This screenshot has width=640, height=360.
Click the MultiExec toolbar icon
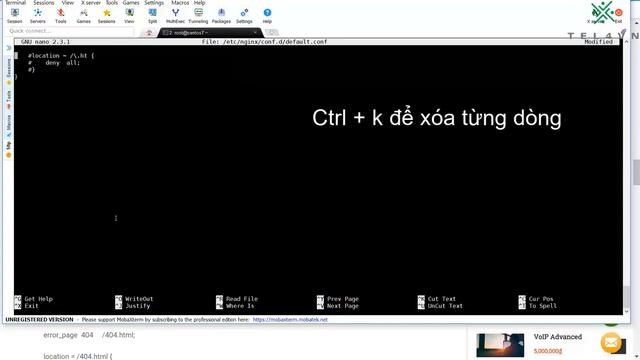176,16
